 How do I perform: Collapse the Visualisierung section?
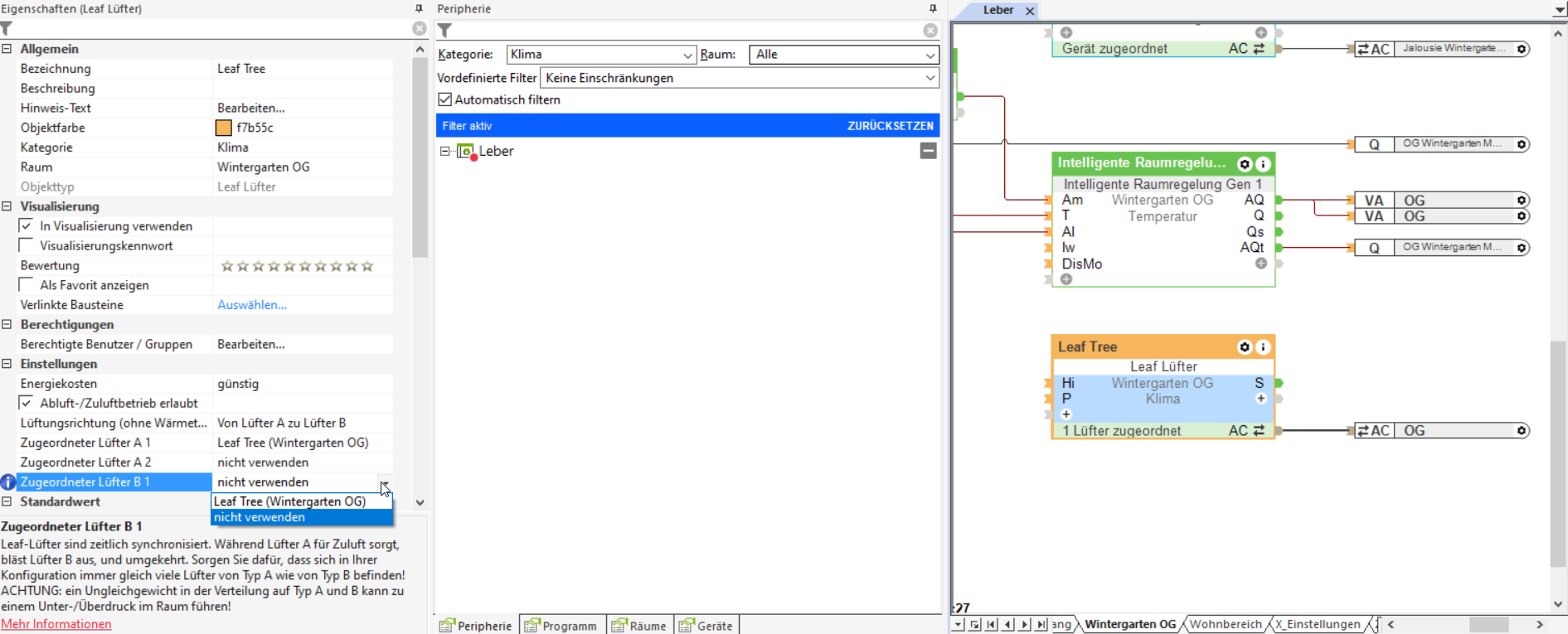[7, 206]
